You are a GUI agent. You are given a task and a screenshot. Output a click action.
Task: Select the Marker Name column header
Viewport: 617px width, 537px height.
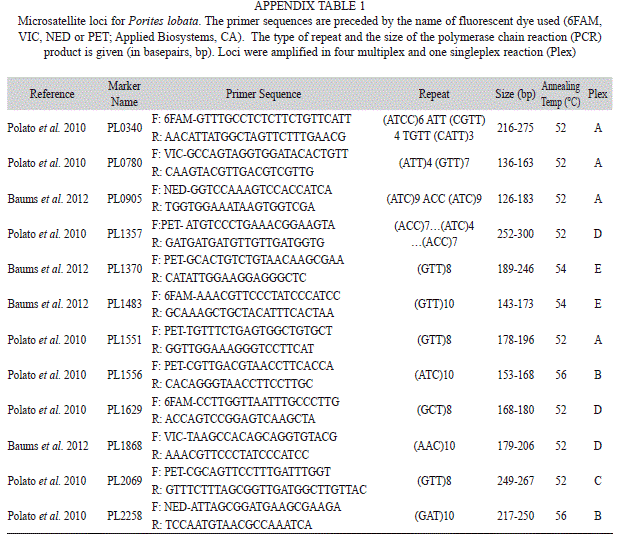point(124,94)
